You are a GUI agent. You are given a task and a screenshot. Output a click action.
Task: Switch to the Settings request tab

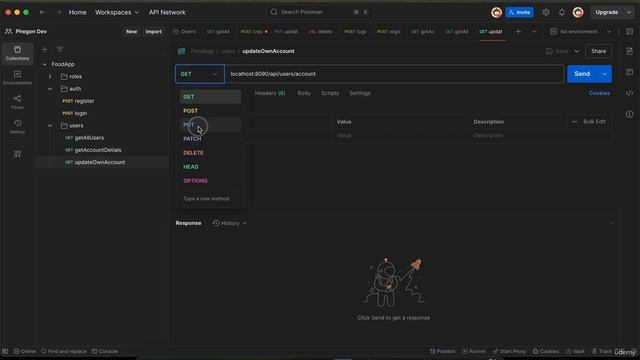click(x=360, y=93)
